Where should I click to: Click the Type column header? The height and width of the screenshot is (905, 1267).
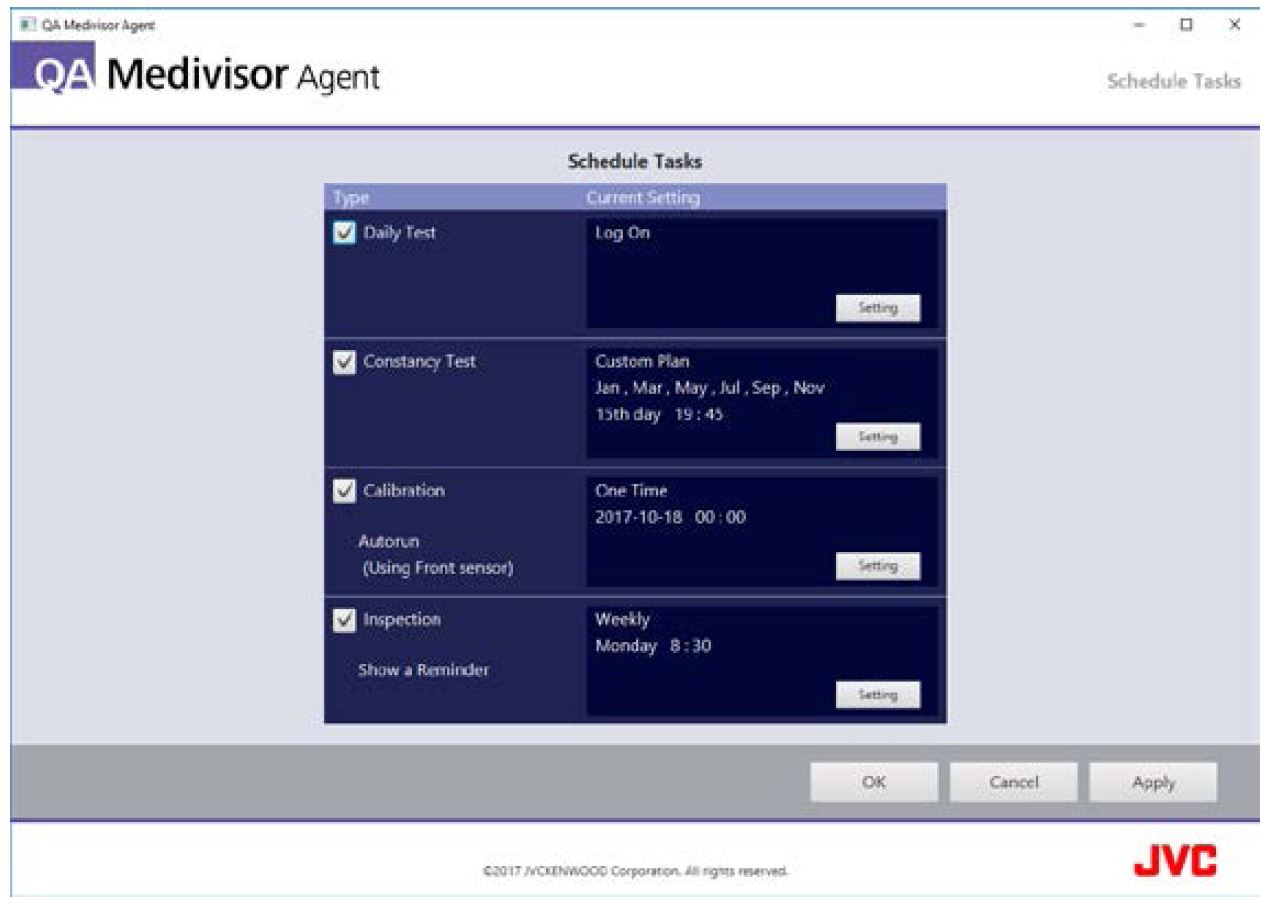point(351,198)
